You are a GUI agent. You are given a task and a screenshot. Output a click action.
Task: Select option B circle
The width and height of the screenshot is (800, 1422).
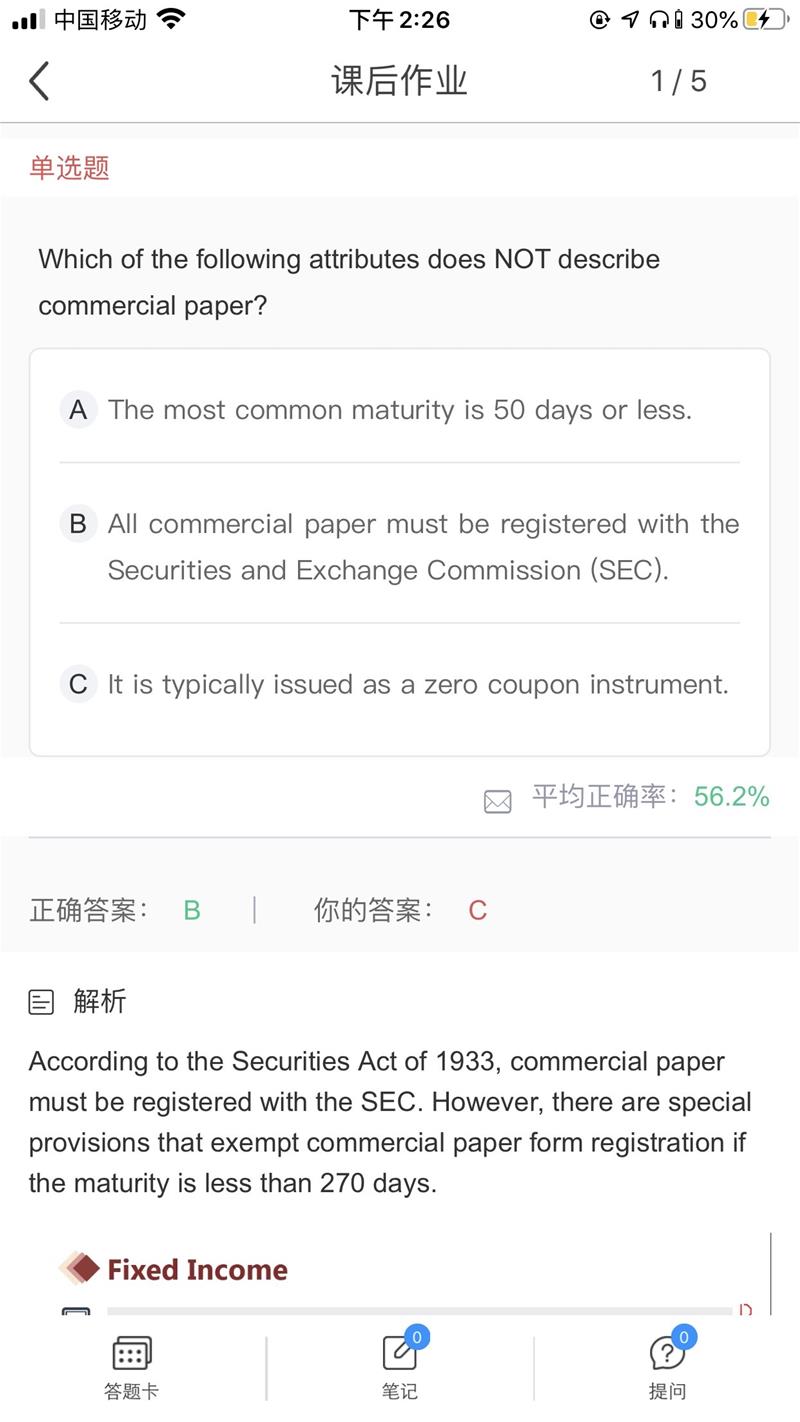pyautogui.click(x=78, y=524)
